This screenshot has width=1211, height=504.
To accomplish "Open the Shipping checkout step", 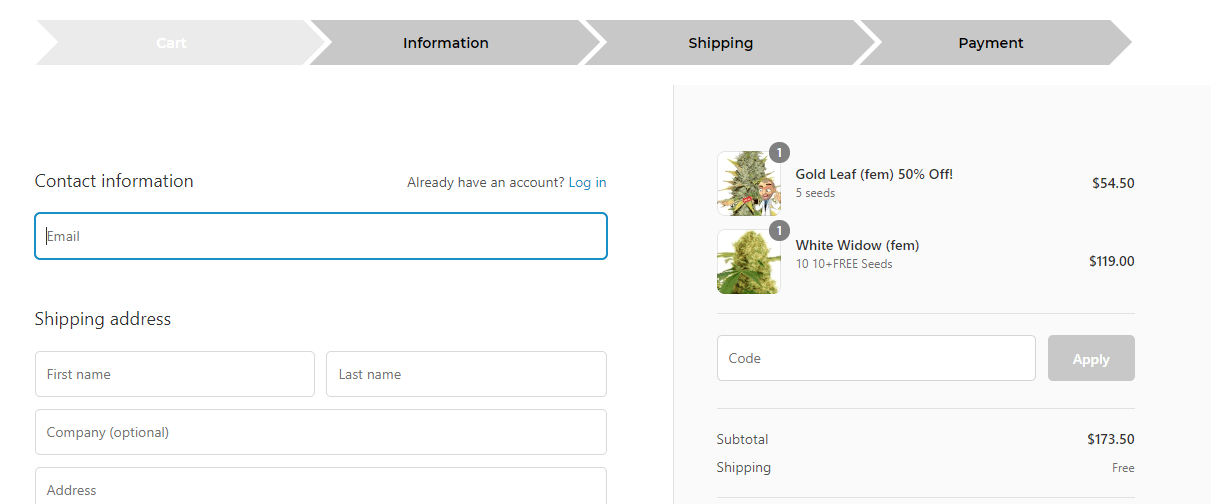I will (x=721, y=43).
